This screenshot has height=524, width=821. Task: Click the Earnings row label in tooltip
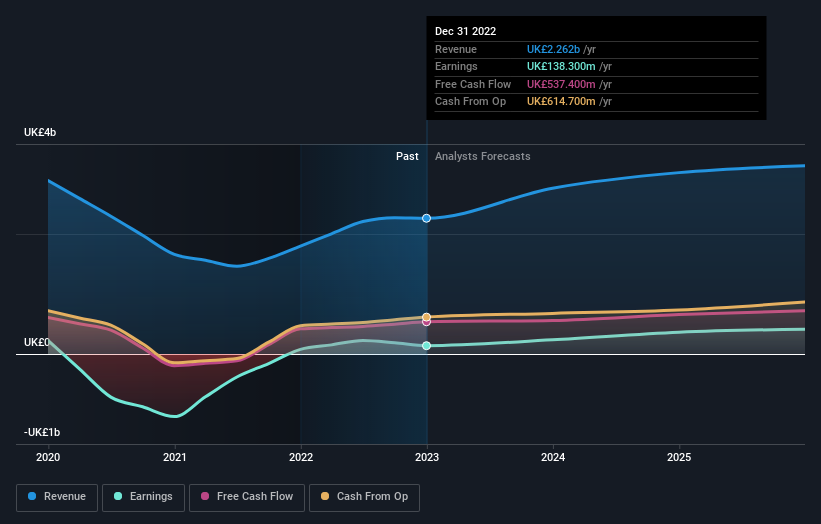456,66
